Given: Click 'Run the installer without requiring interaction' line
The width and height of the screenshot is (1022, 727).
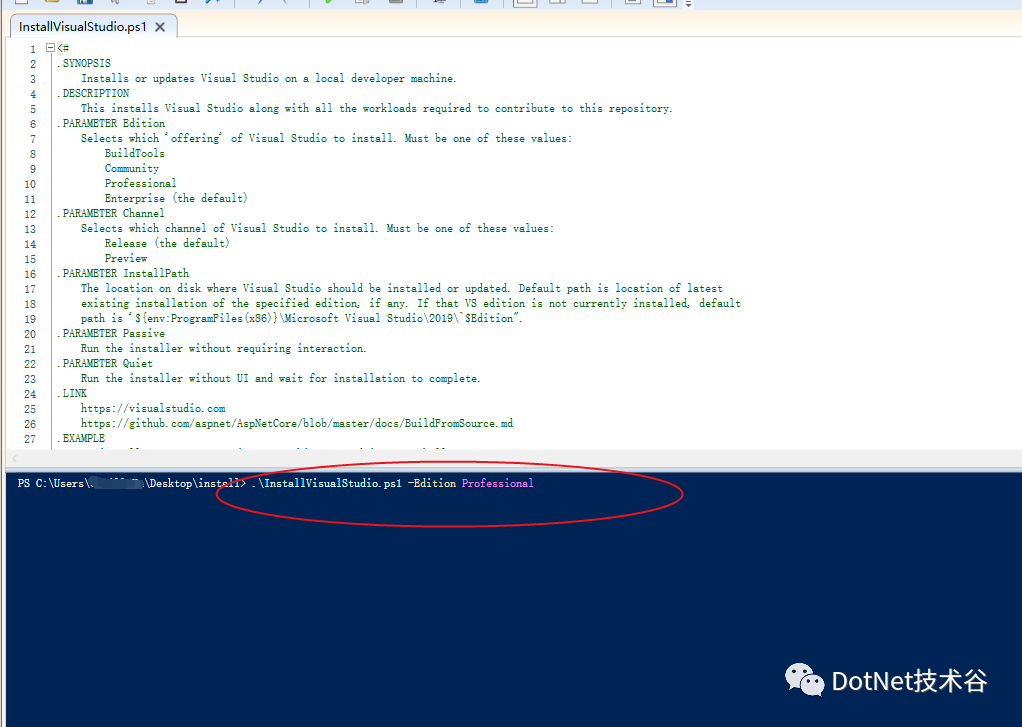Looking at the screenshot, I should (224, 348).
